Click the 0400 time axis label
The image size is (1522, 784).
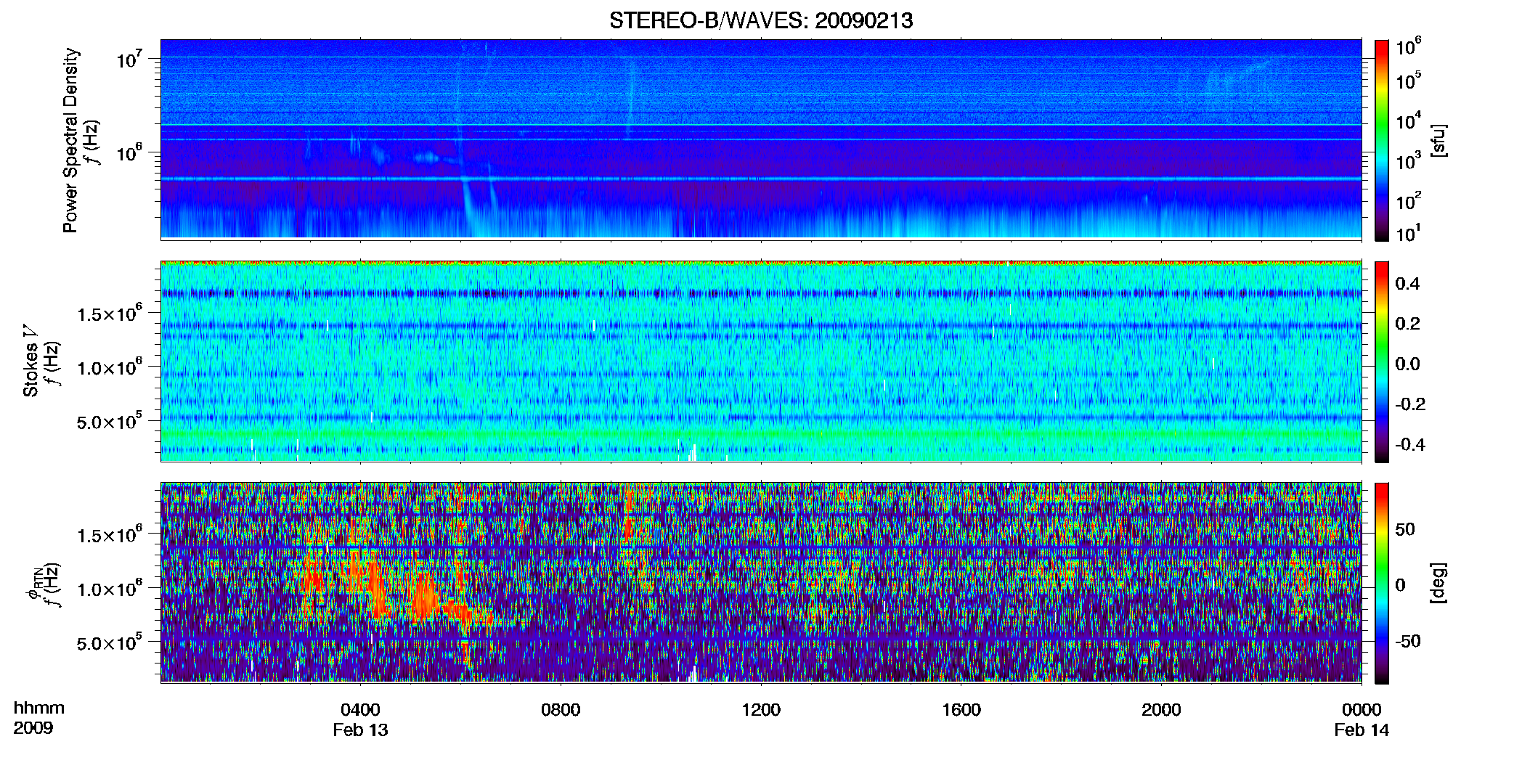click(360, 710)
